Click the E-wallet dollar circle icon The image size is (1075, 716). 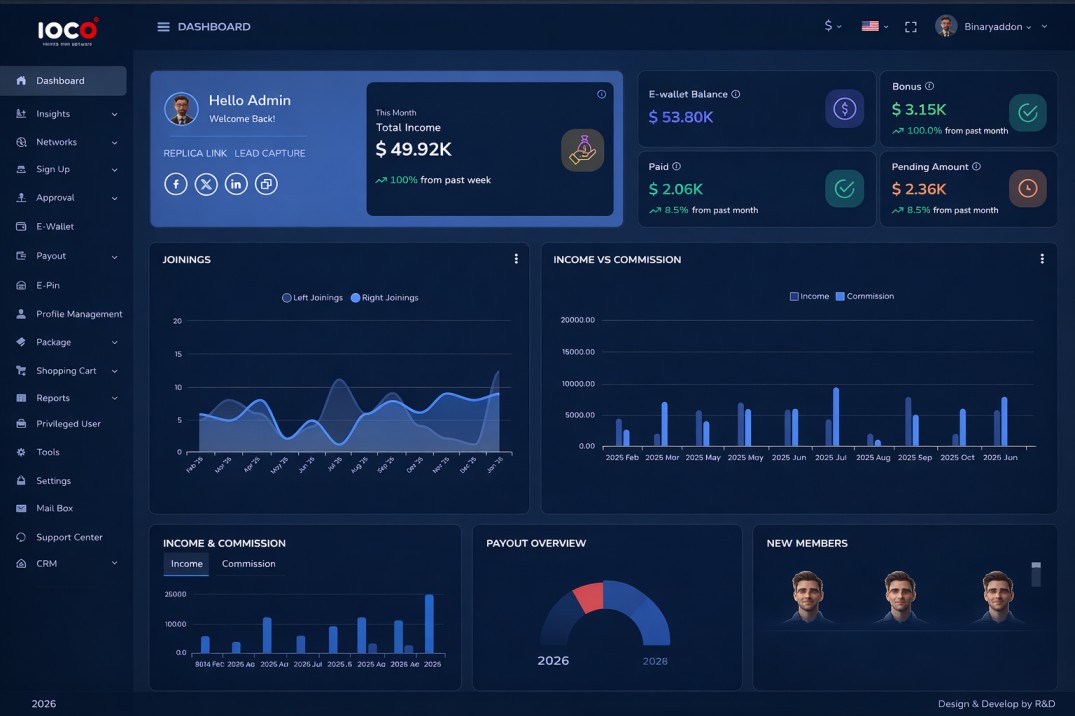(844, 107)
